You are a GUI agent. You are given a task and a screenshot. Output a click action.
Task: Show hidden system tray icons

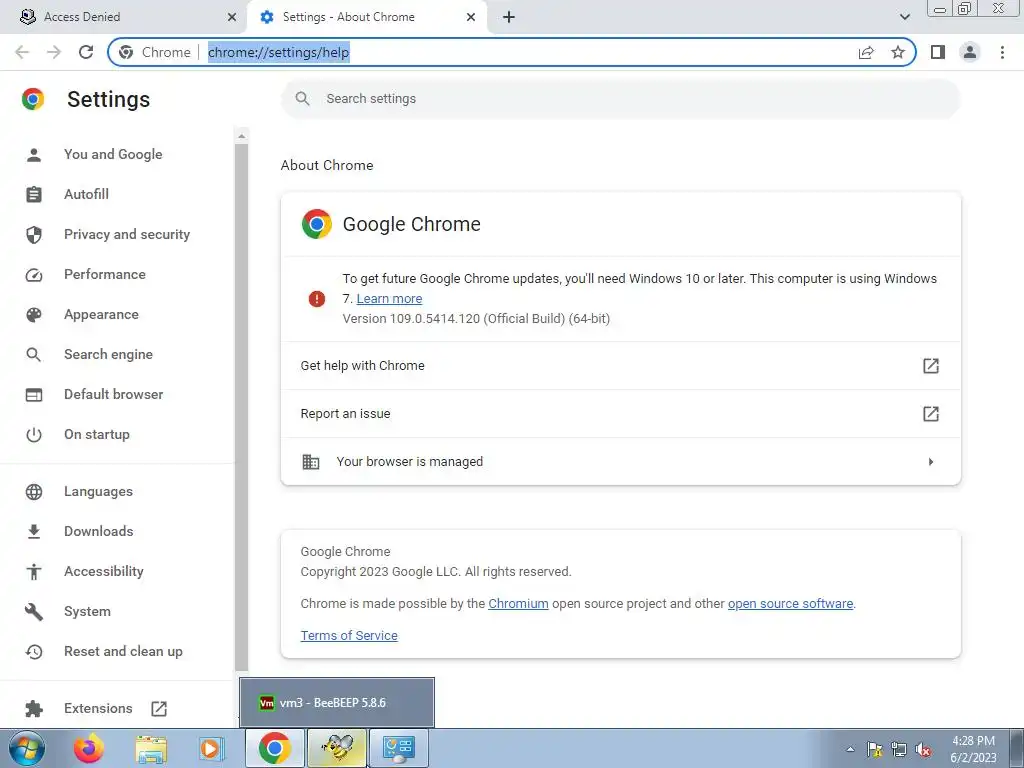850,749
